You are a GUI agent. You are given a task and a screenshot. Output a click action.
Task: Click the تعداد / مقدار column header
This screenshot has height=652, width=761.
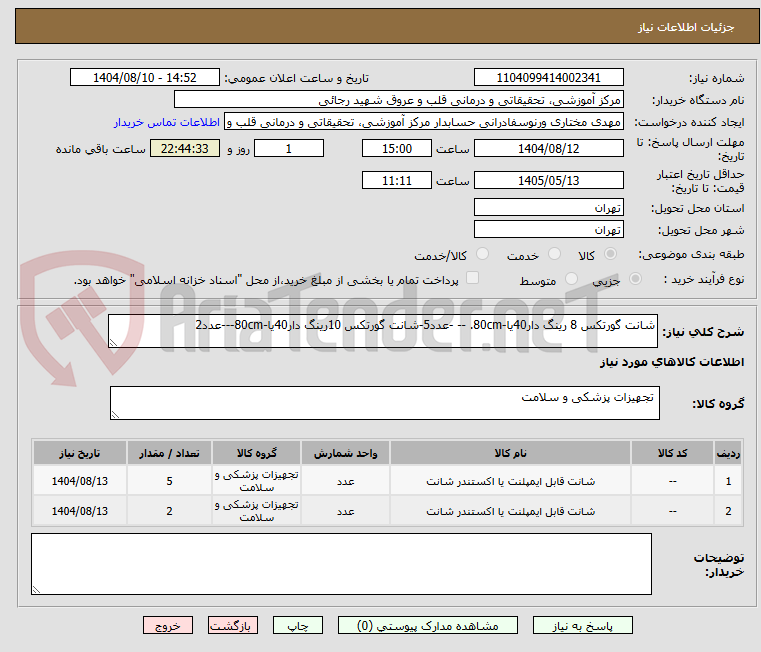tap(169, 453)
